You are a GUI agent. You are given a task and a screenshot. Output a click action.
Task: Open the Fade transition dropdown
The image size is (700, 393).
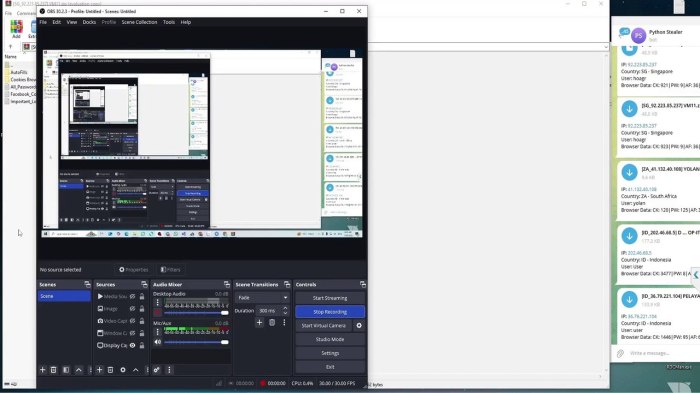(262, 297)
